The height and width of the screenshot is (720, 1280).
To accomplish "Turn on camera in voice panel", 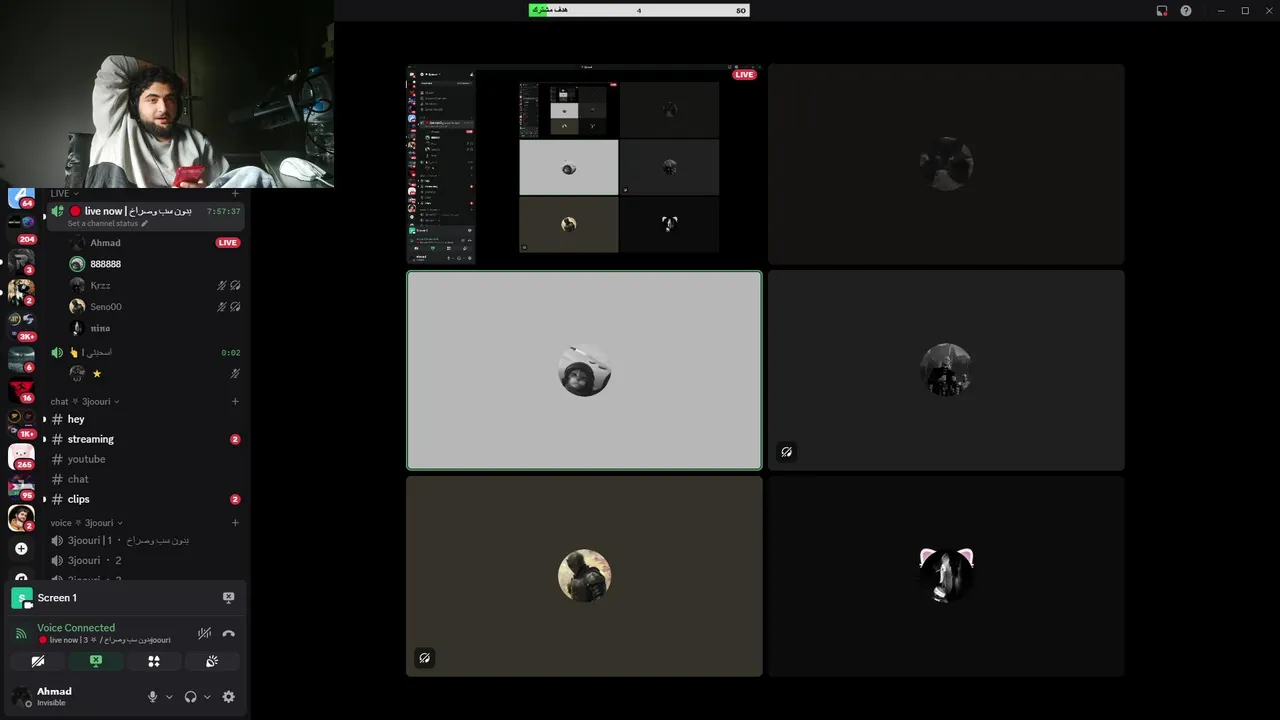I will pos(38,661).
